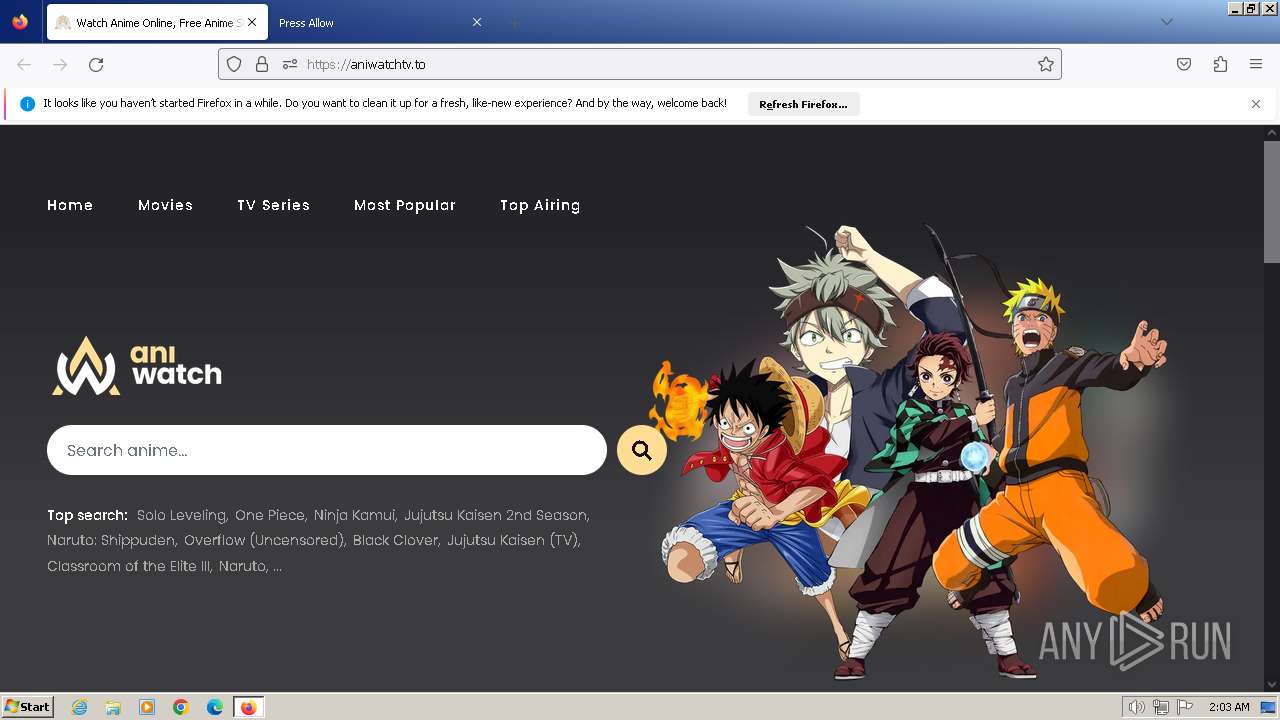Viewport: 1280px width, 720px height.
Task: Show site security padlock info
Action: coord(262,64)
